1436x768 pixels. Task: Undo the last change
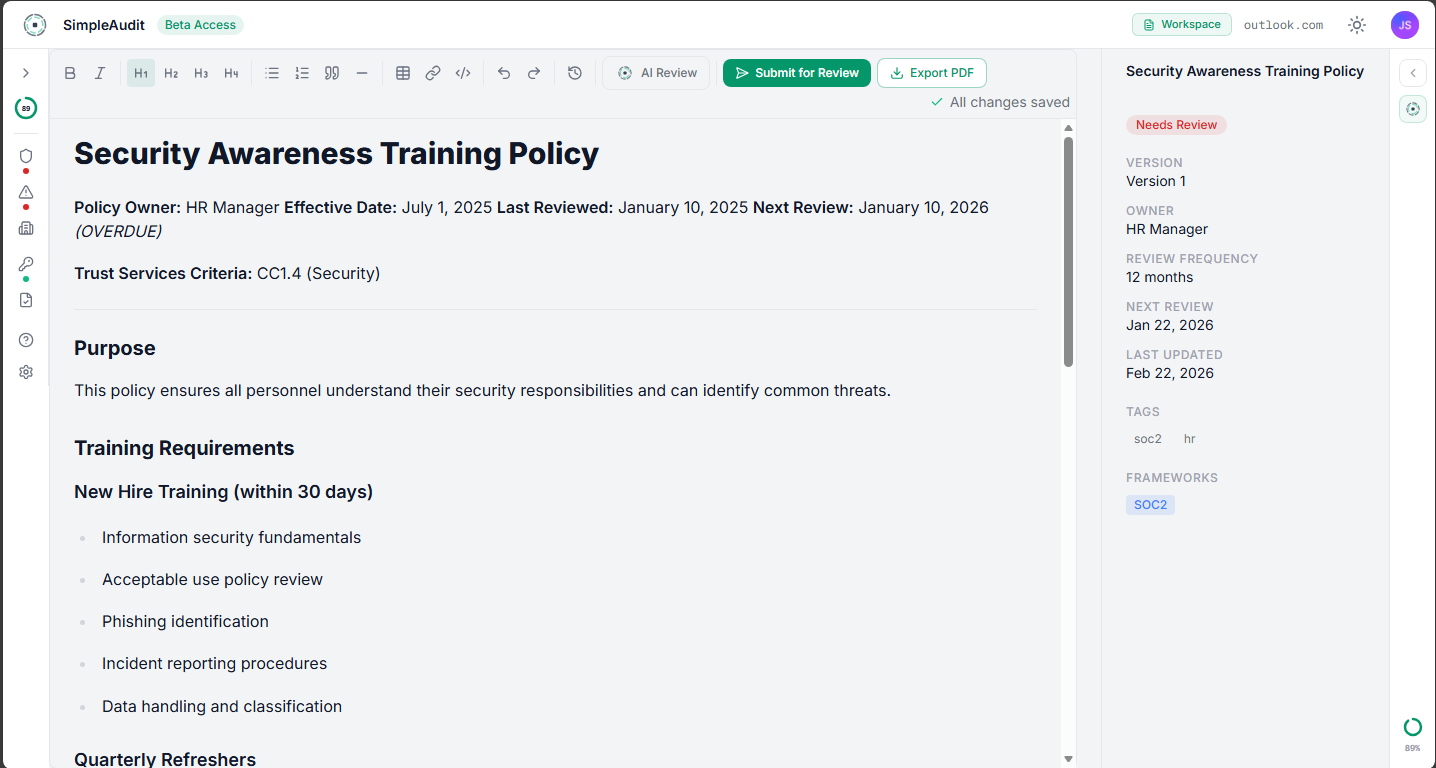pos(504,73)
